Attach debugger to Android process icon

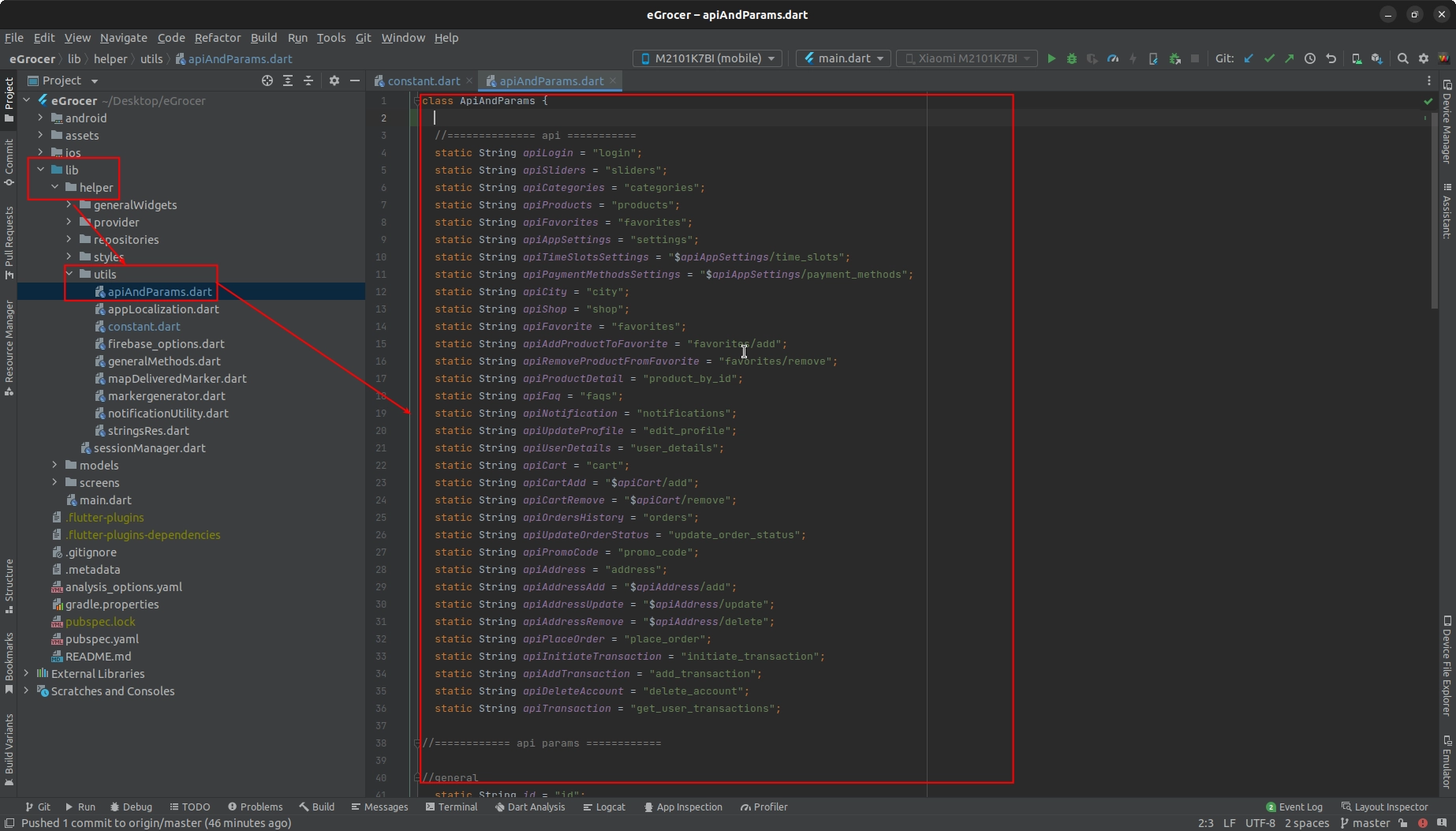click(1174, 58)
